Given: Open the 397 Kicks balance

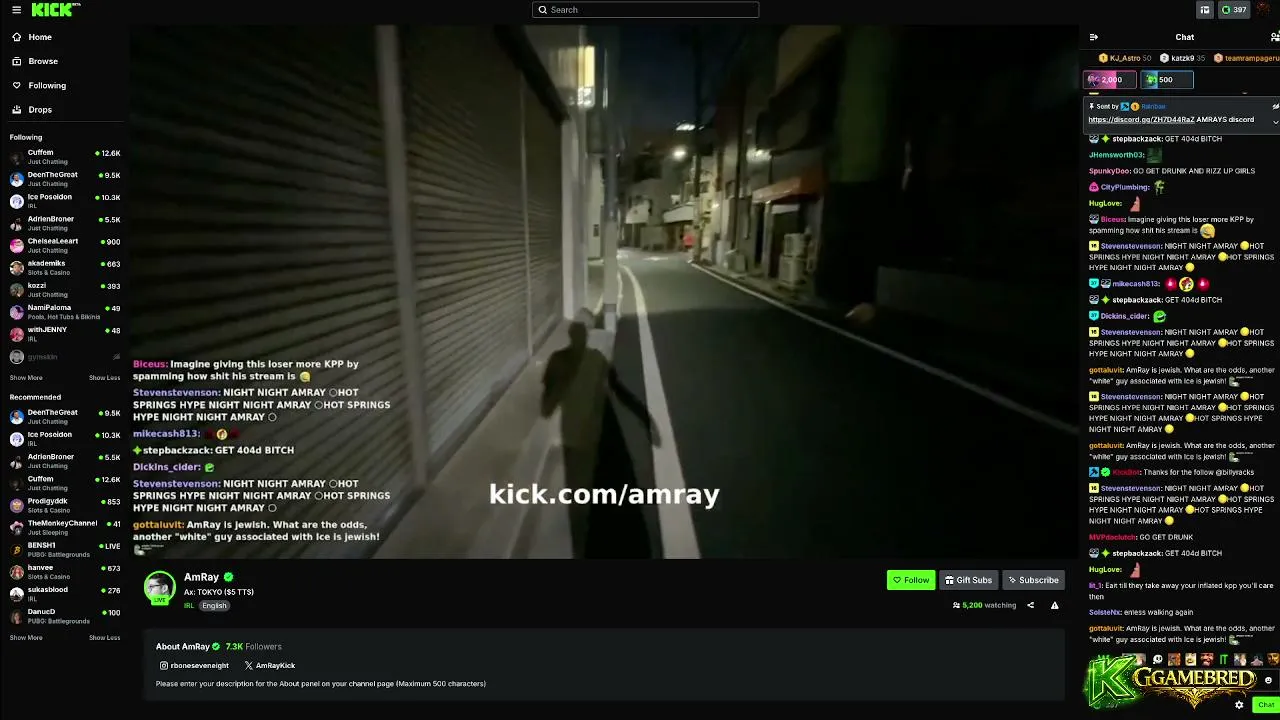Looking at the screenshot, I should tap(1233, 10).
